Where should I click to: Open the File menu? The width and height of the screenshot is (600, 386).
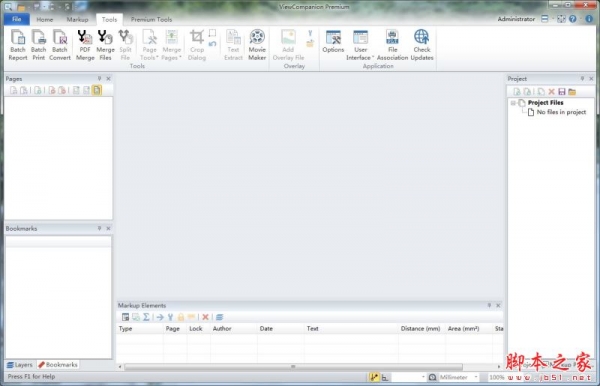pos(16,19)
